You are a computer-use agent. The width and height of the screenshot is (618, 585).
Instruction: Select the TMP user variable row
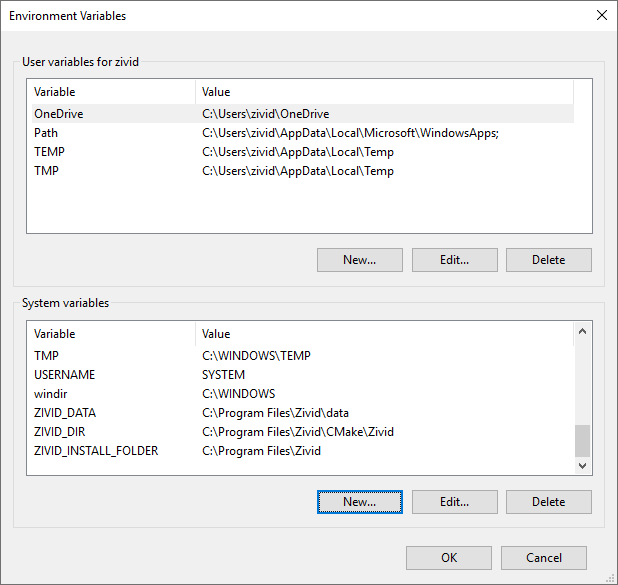[47, 171]
